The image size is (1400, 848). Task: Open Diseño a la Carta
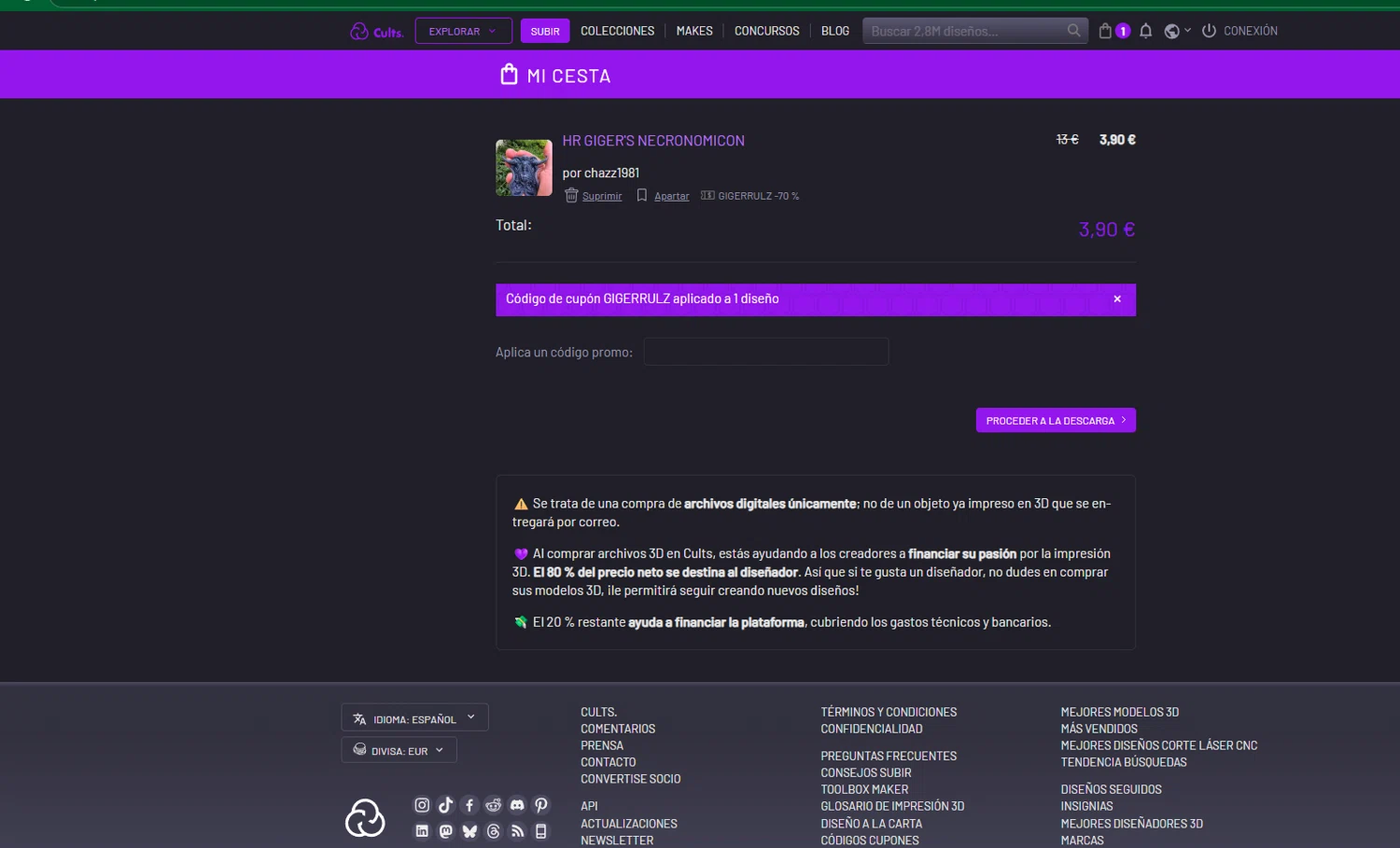[872, 824]
